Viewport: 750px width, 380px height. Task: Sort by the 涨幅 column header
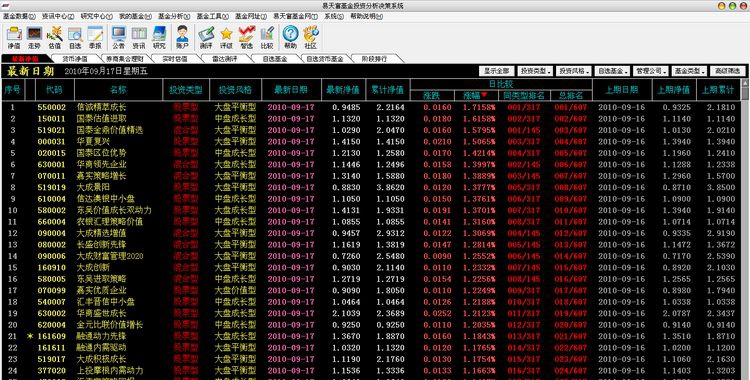point(475,95)
